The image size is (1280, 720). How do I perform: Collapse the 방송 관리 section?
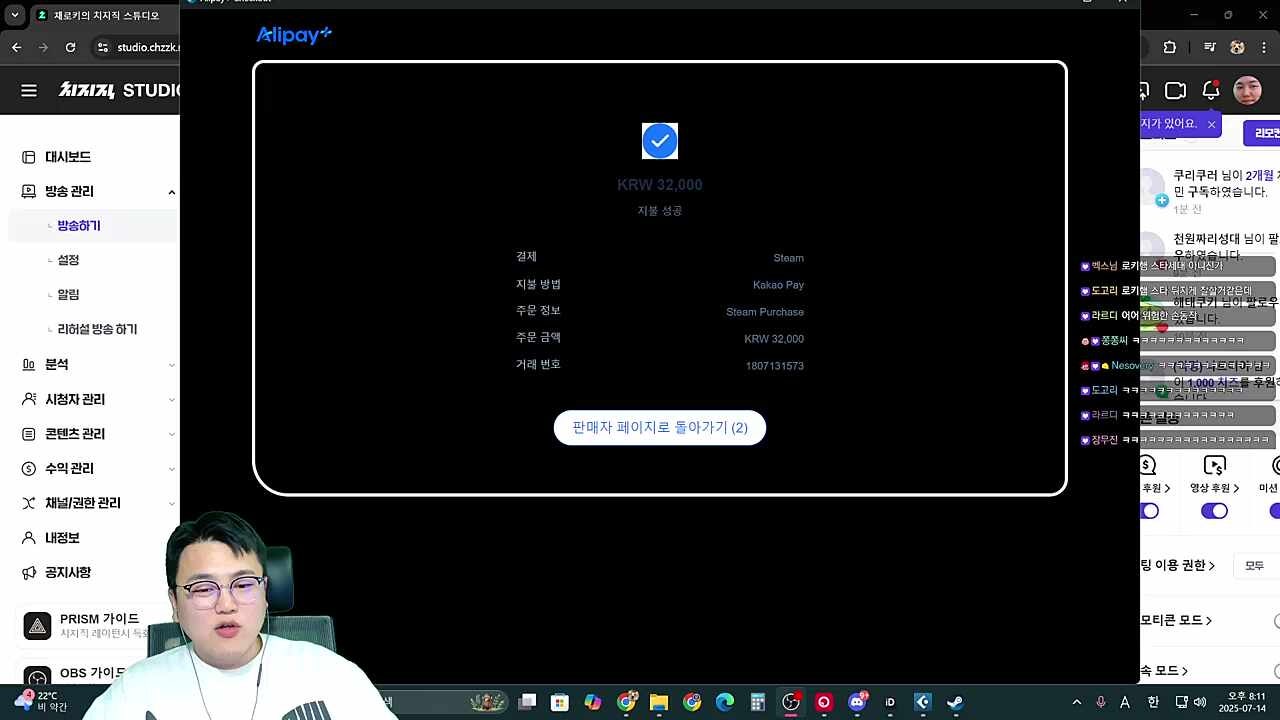point(171,192)
